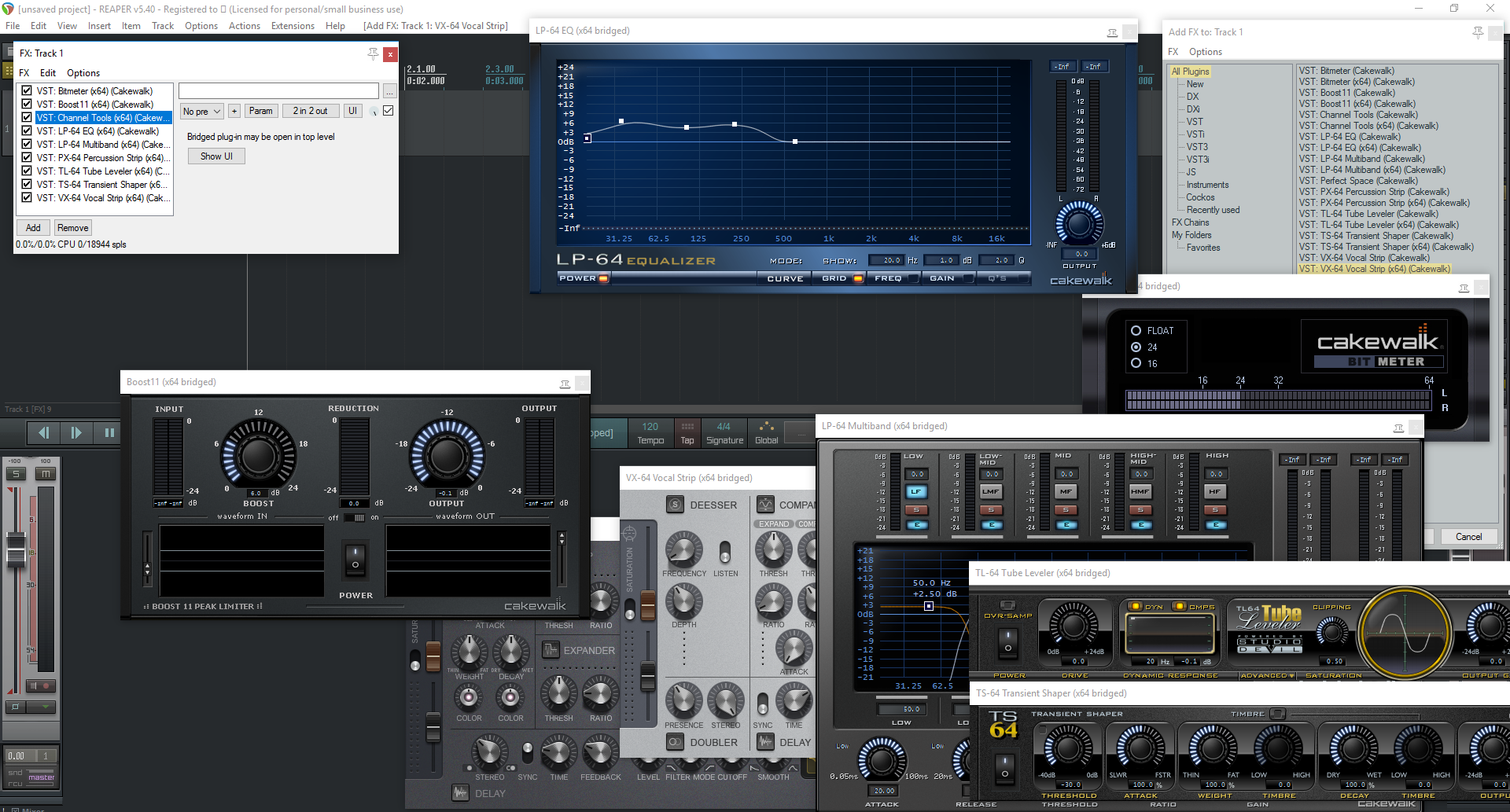1510x812 pixels.
Task: Pin the FX: Track 1 window
Action: [373, 53]
